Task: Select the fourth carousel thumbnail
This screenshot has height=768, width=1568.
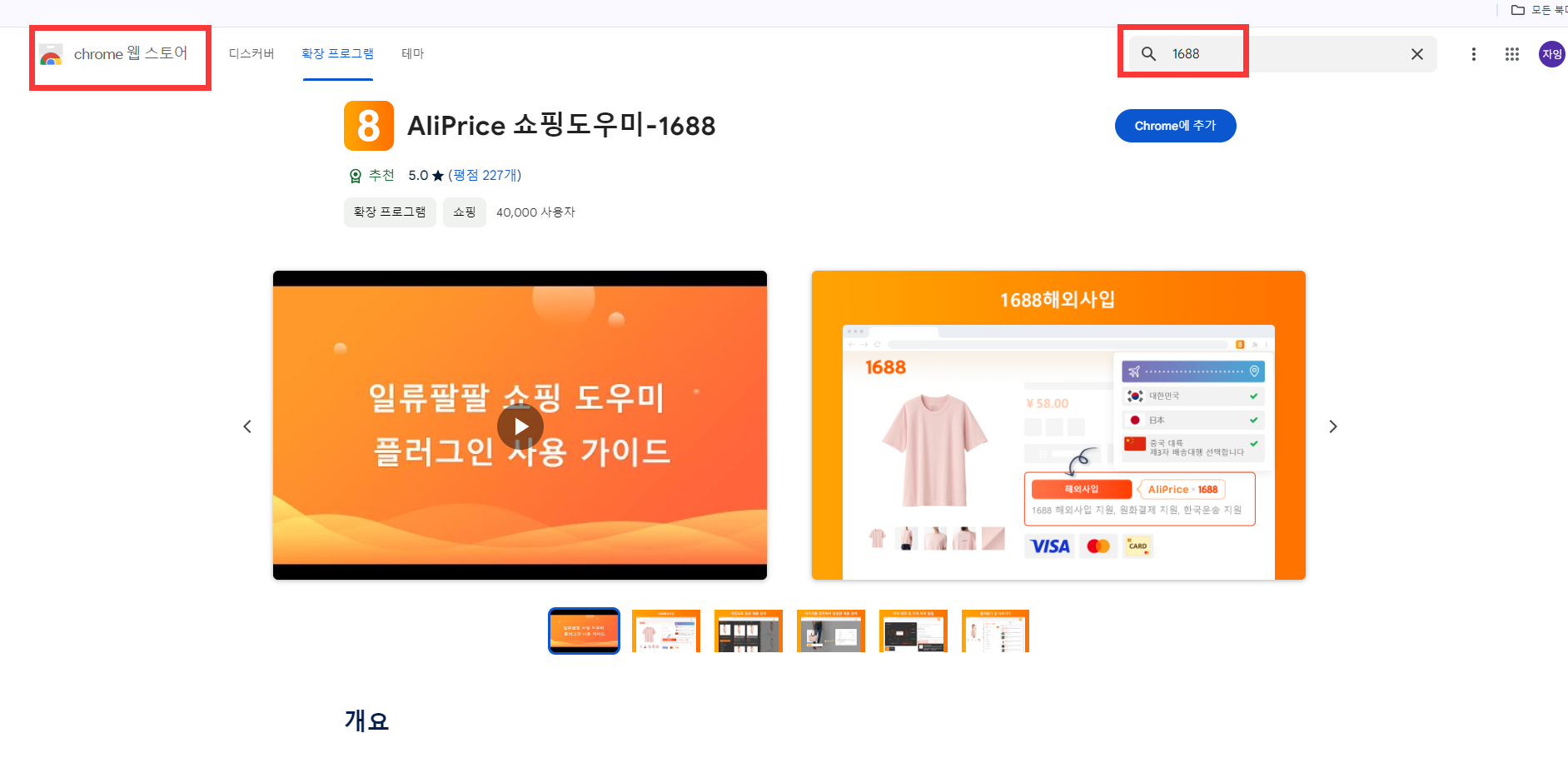Action: click(830, 631)
